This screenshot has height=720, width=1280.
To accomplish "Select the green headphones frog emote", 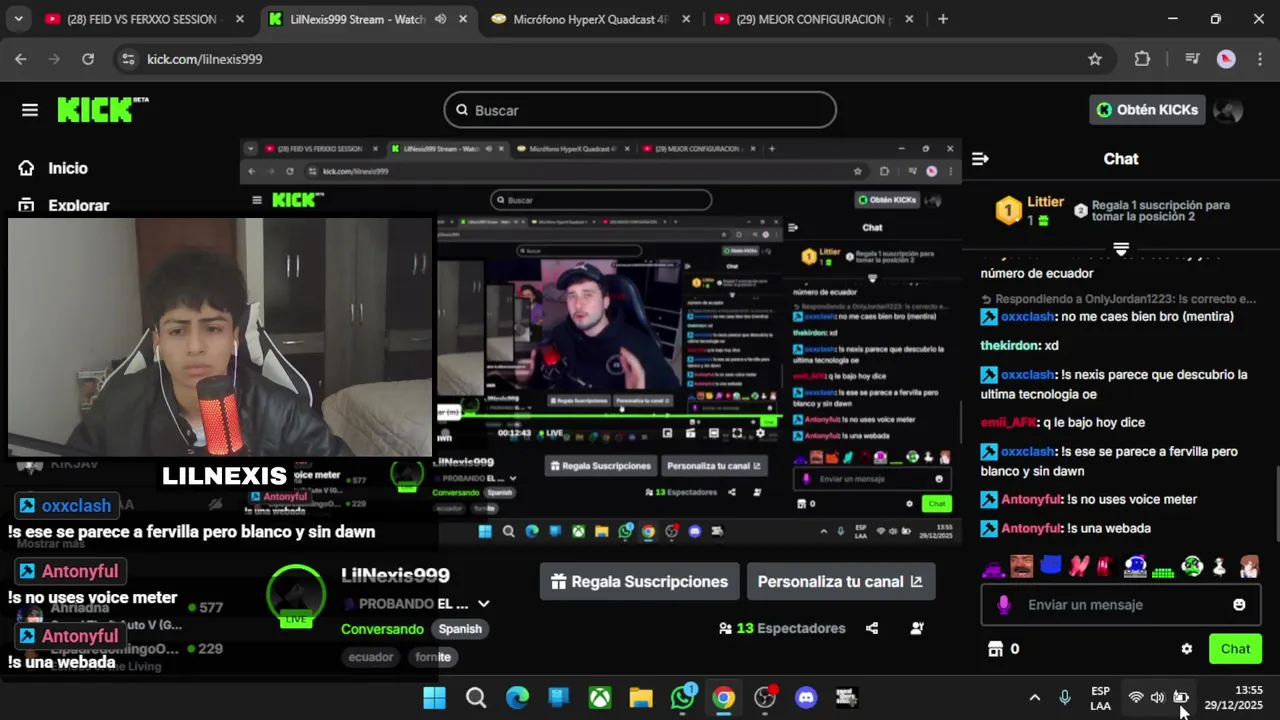I will point(1192,566).
